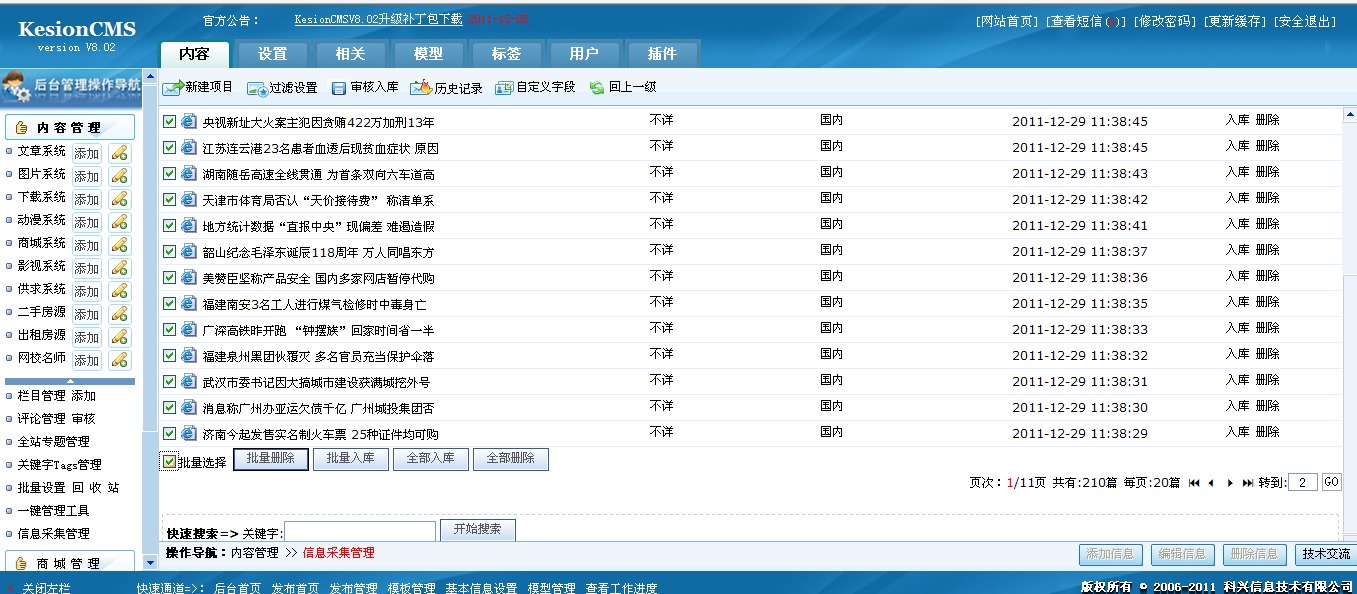This screenshot has height=594, width=1357.
Task: Open the 插件 tab
Action: tap(662, 54)
